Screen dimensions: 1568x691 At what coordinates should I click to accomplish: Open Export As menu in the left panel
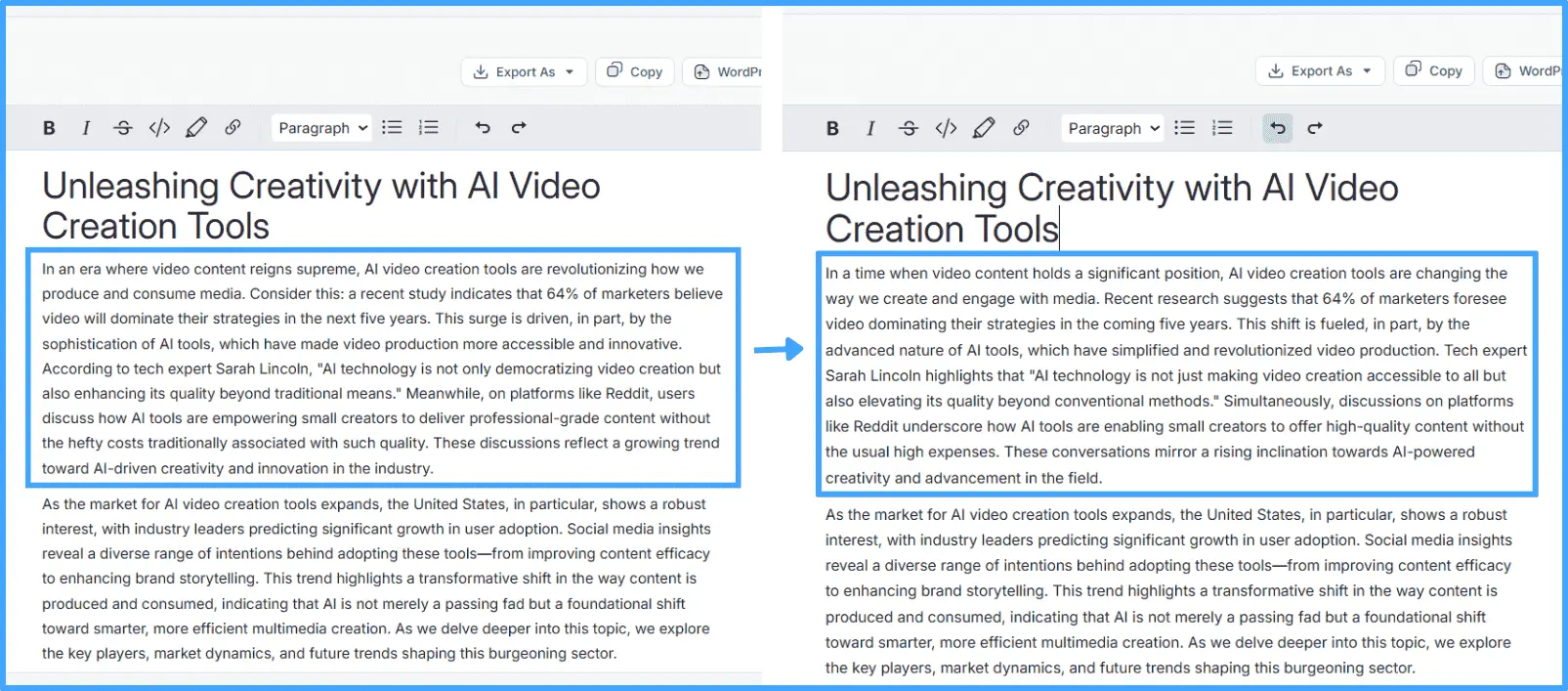524,71
